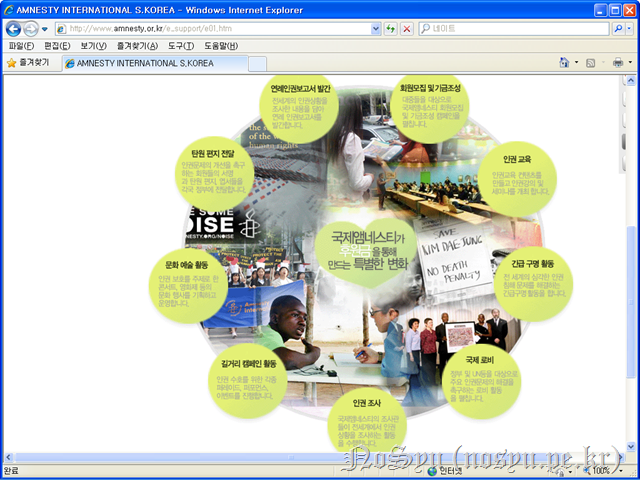Refresh the page with the green arrows icon

point(391,29)
